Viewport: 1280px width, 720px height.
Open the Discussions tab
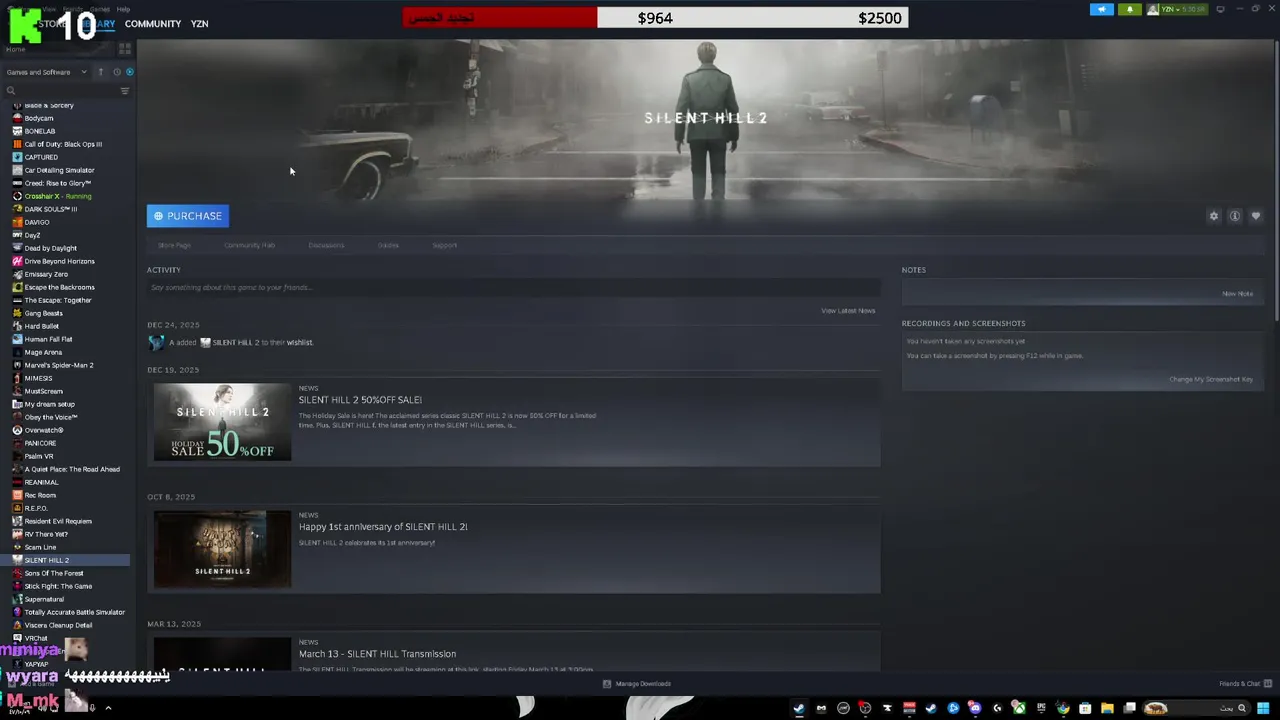[326, 245]
